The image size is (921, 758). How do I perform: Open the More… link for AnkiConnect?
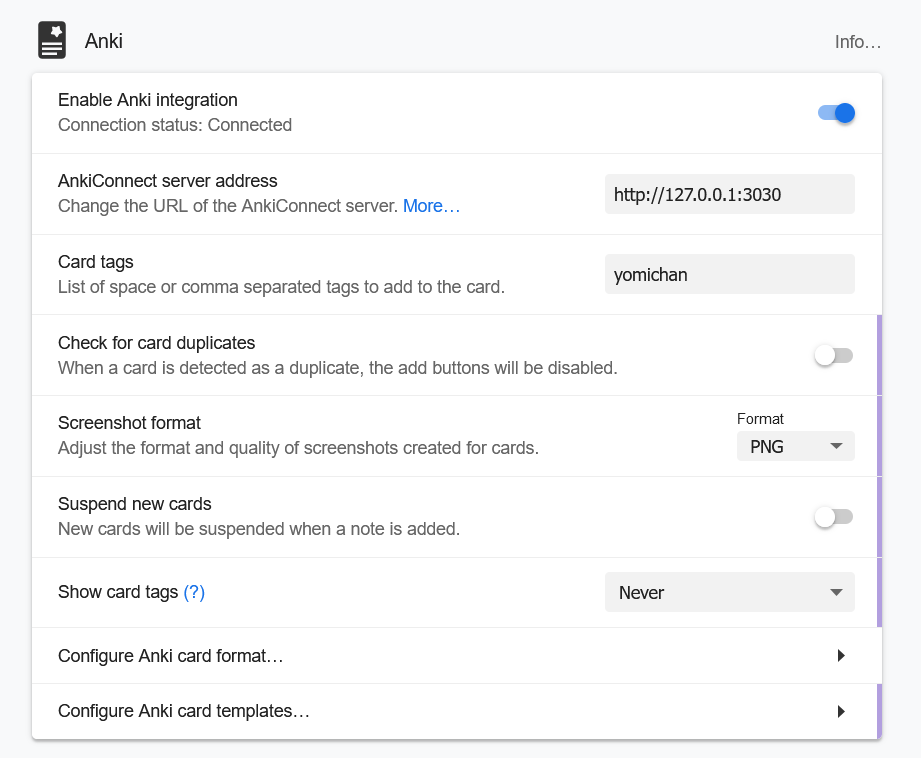click(x=431, y=206)
